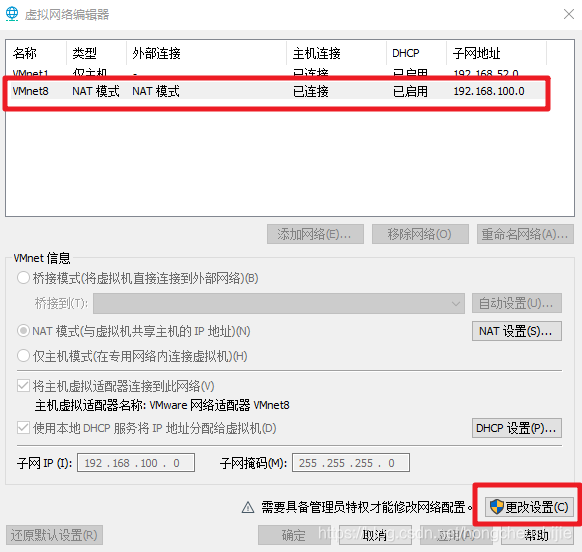Click the warning triangle icon beside admin notice

(248, 507)
